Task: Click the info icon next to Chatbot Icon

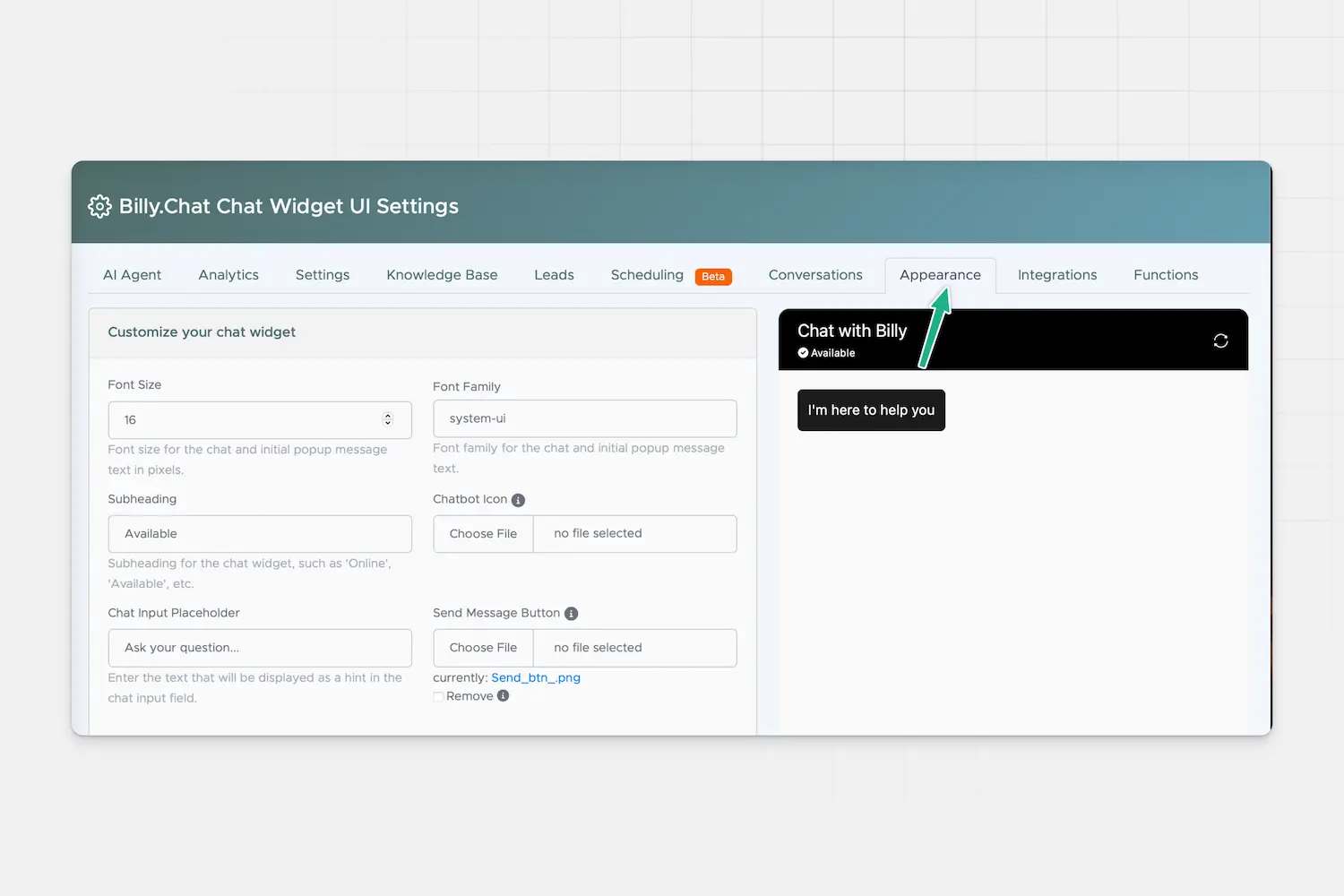Action: coord(518,500)
